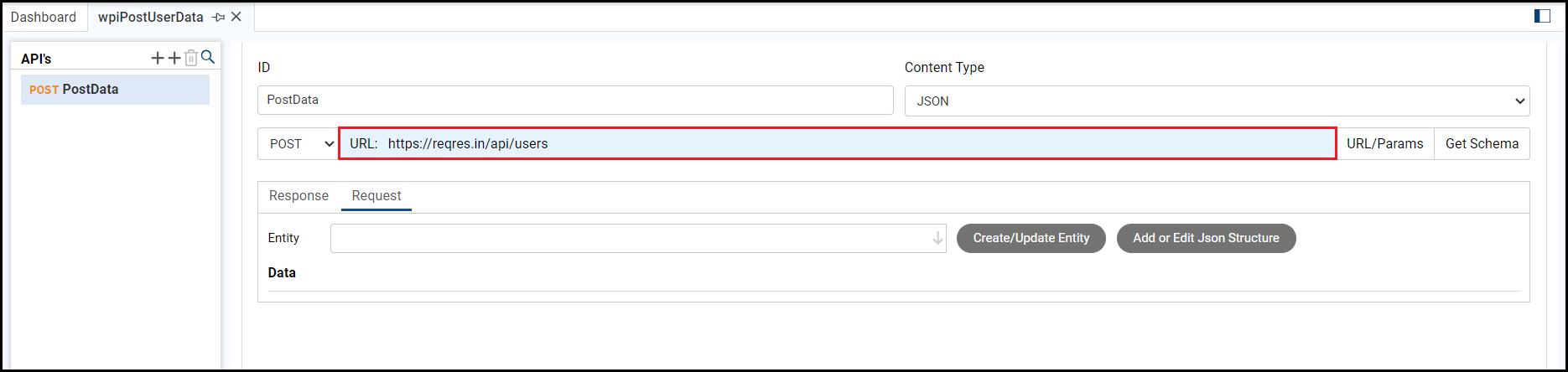Open the Content Type JSON dropdown

click(1217, 101)
